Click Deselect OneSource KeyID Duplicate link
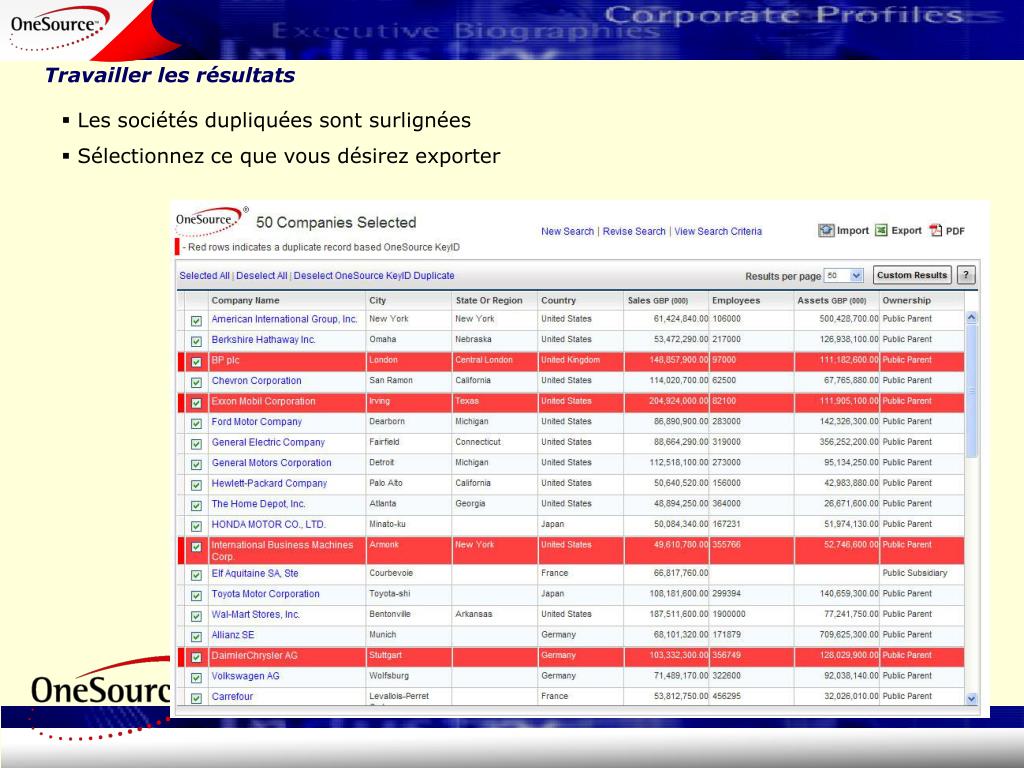This screenshot has width=1024, height=768. click(374, 276)
